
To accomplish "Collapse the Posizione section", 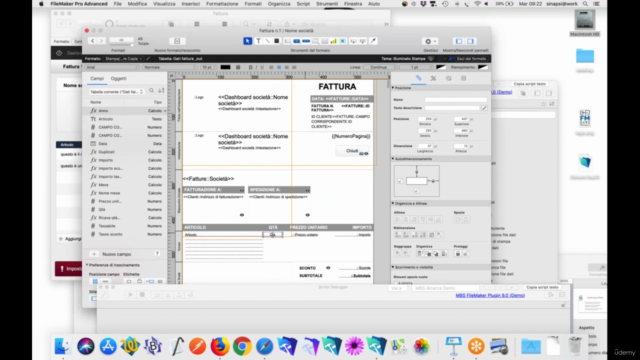I will pyautogui.click(x=393, y=88).
